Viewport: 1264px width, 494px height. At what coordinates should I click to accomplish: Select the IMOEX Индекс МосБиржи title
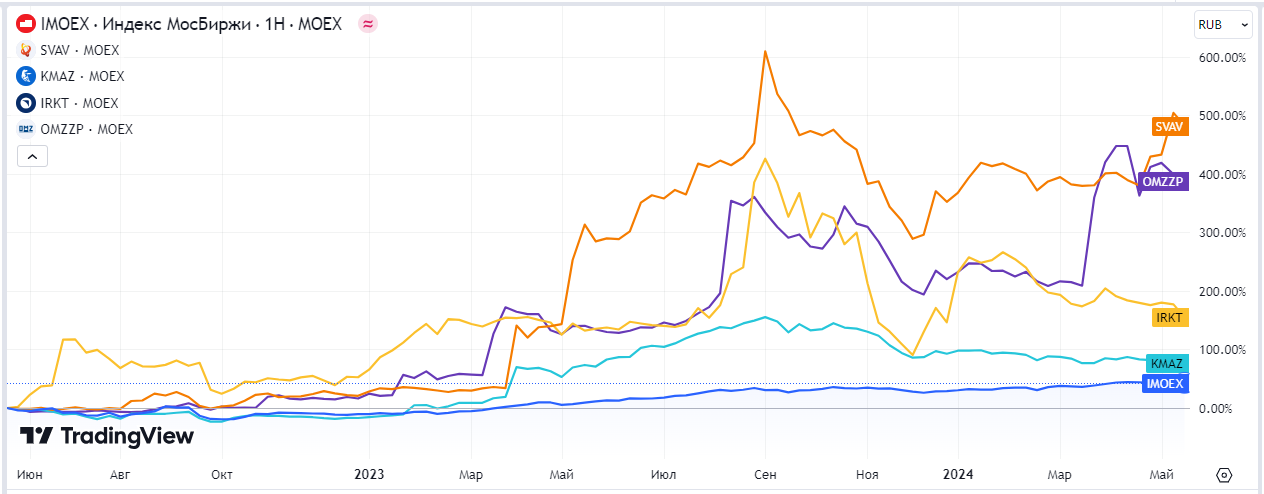pos(190,24)
